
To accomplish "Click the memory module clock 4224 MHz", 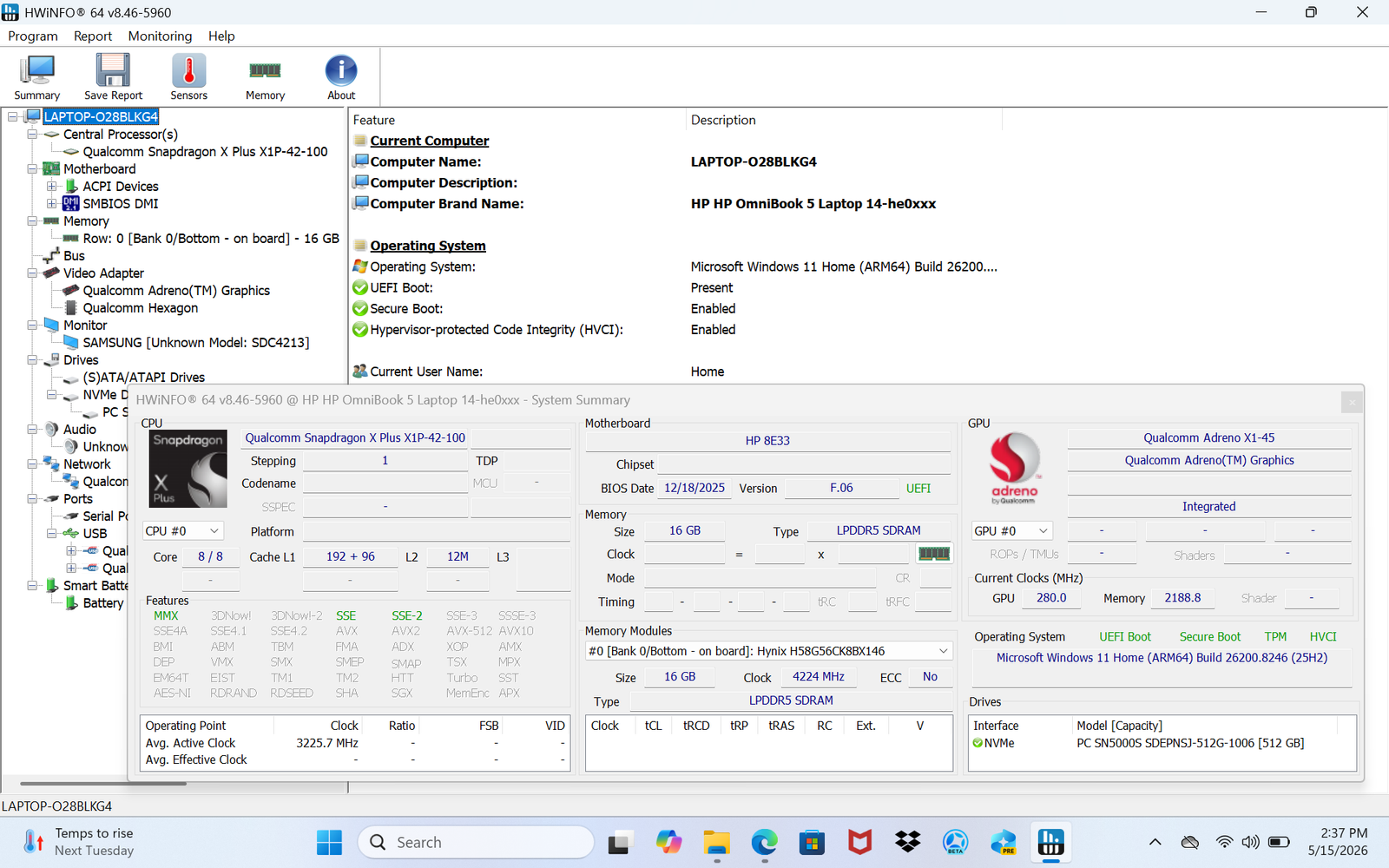I will (x=819, y=676).
